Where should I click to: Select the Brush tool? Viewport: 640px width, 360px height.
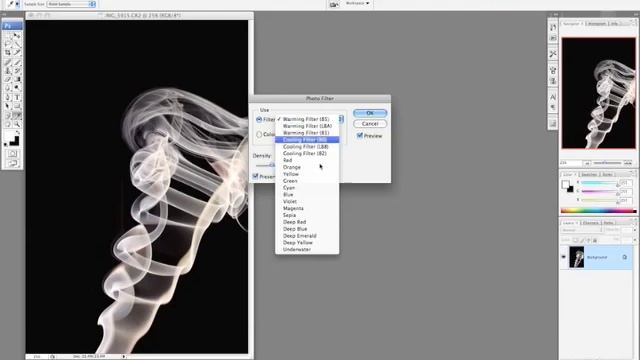coord(17,62)
